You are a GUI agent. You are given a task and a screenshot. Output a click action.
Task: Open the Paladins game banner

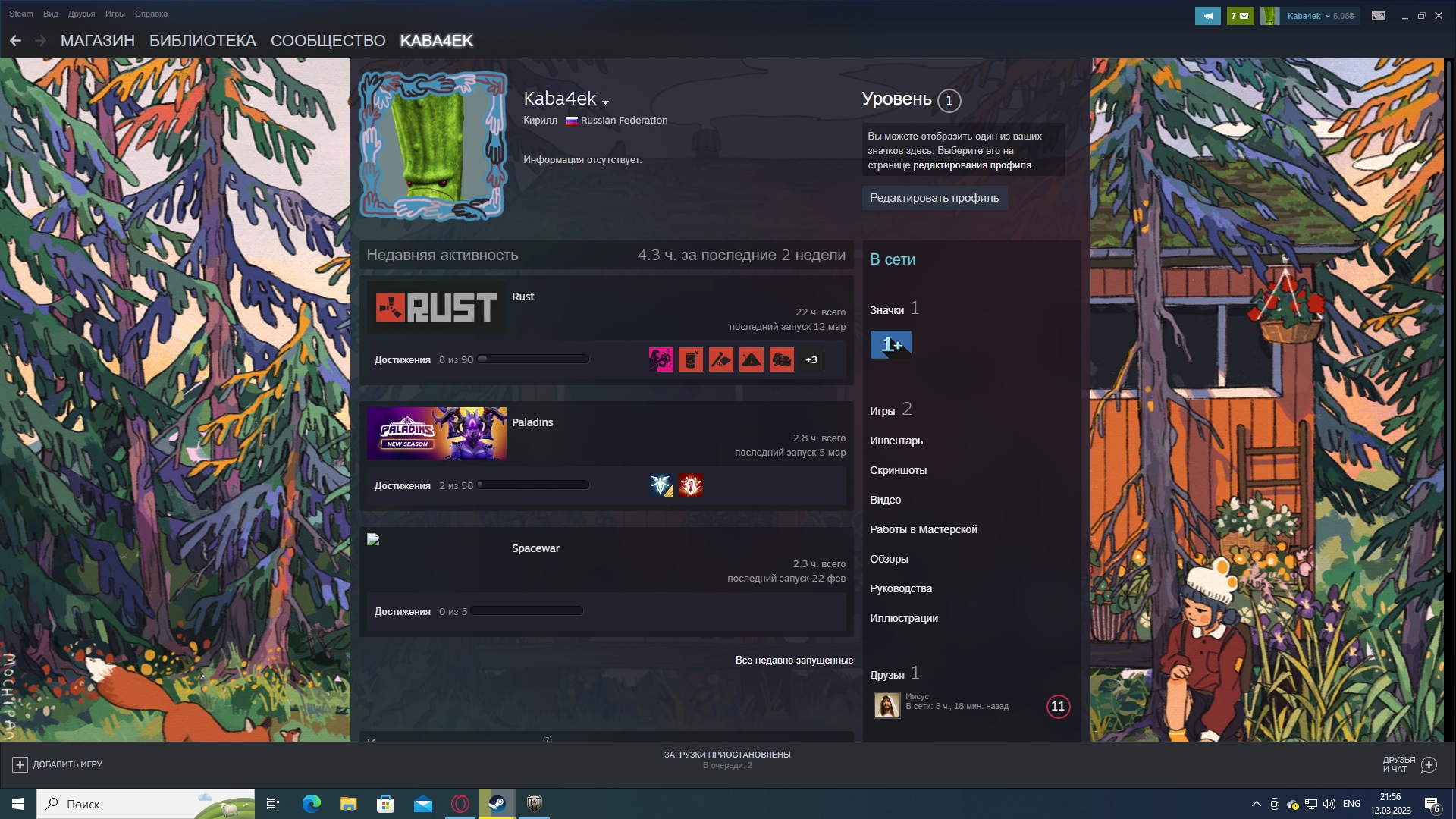point(437,433)
